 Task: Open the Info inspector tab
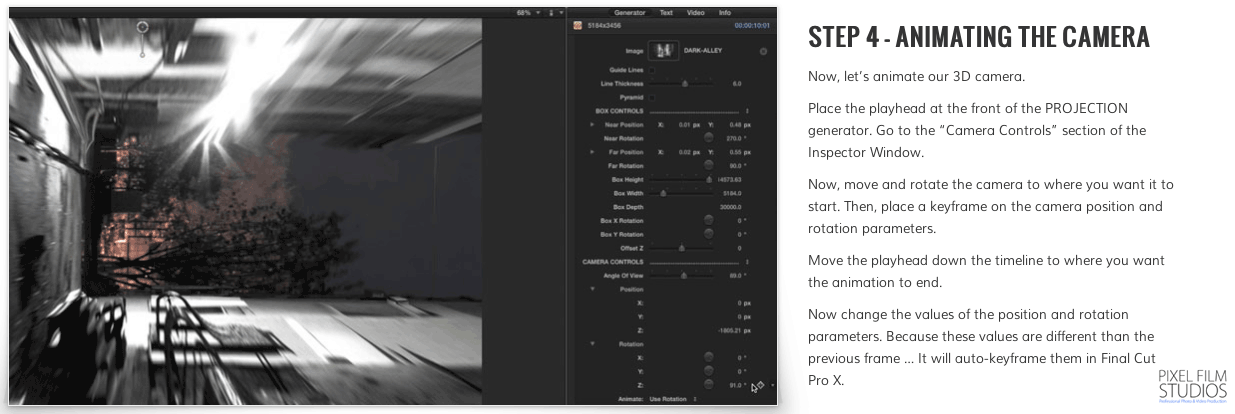tap(724, 12)
